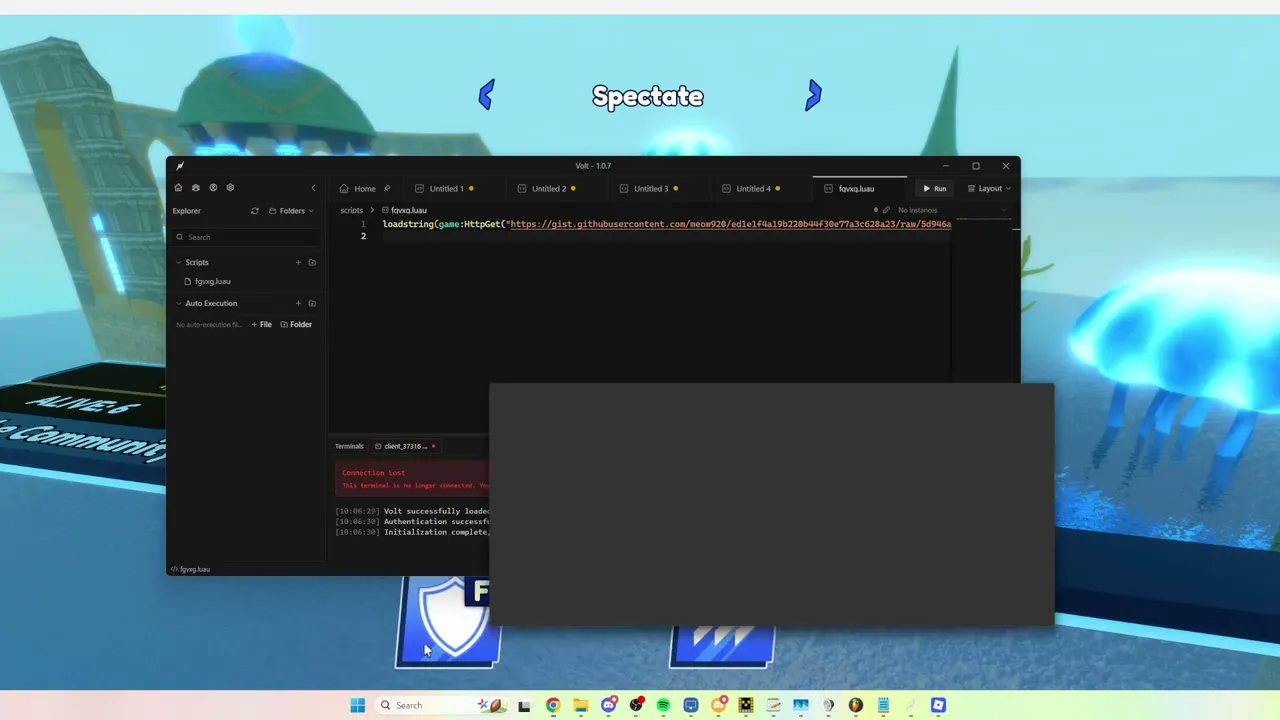Open Task View on the taskbar
This screenshot has width=1280, height=720.
click(524, 705)
